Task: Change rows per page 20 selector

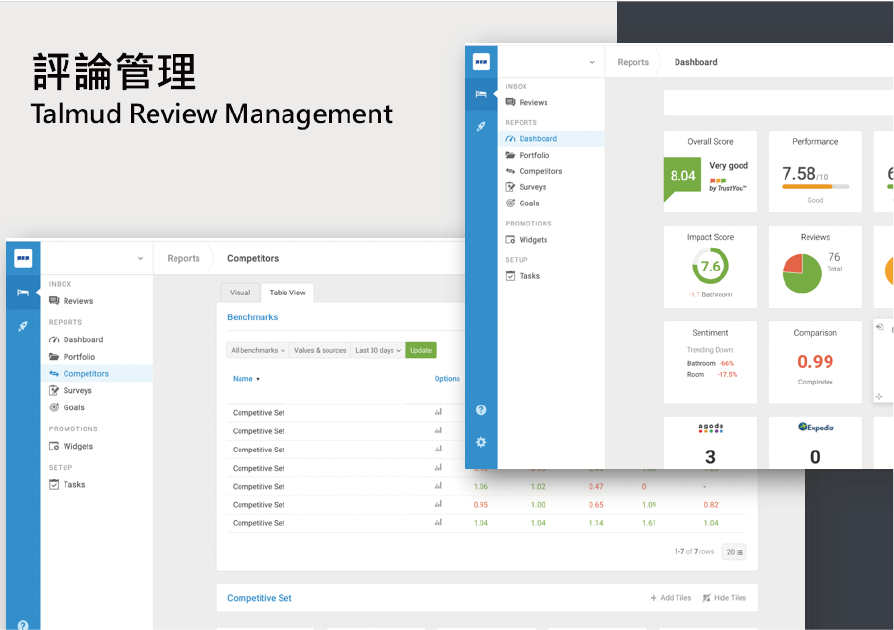Action: pos(734,552)
